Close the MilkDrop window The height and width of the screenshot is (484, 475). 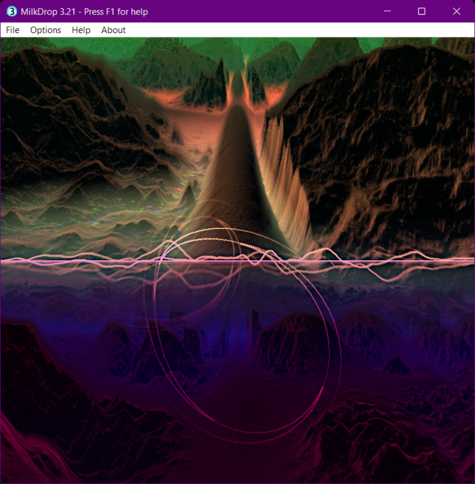click(456, 11)
